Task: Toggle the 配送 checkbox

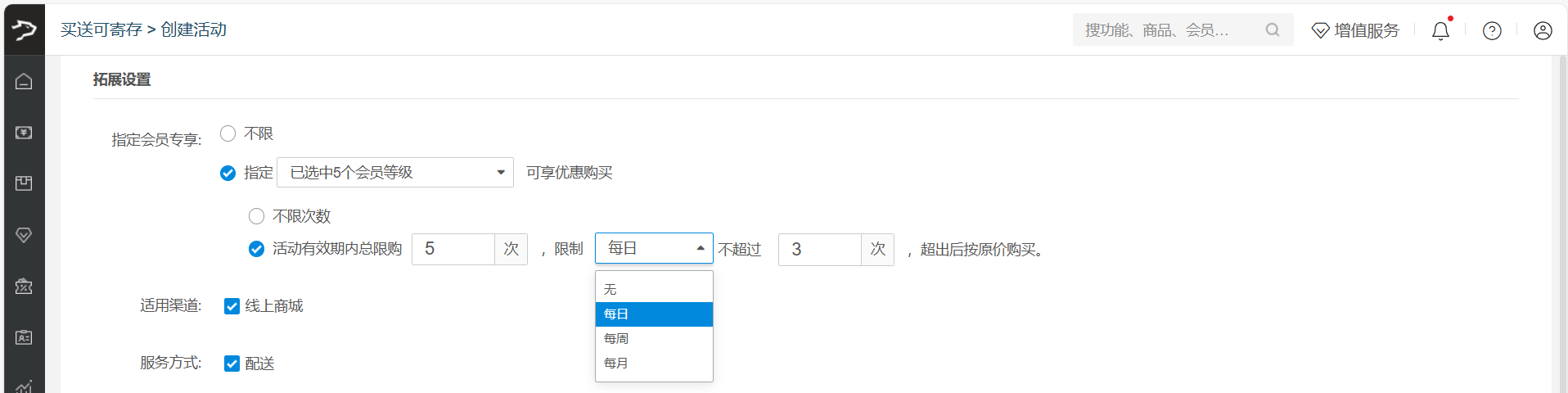Action: (x=232, y=364)
